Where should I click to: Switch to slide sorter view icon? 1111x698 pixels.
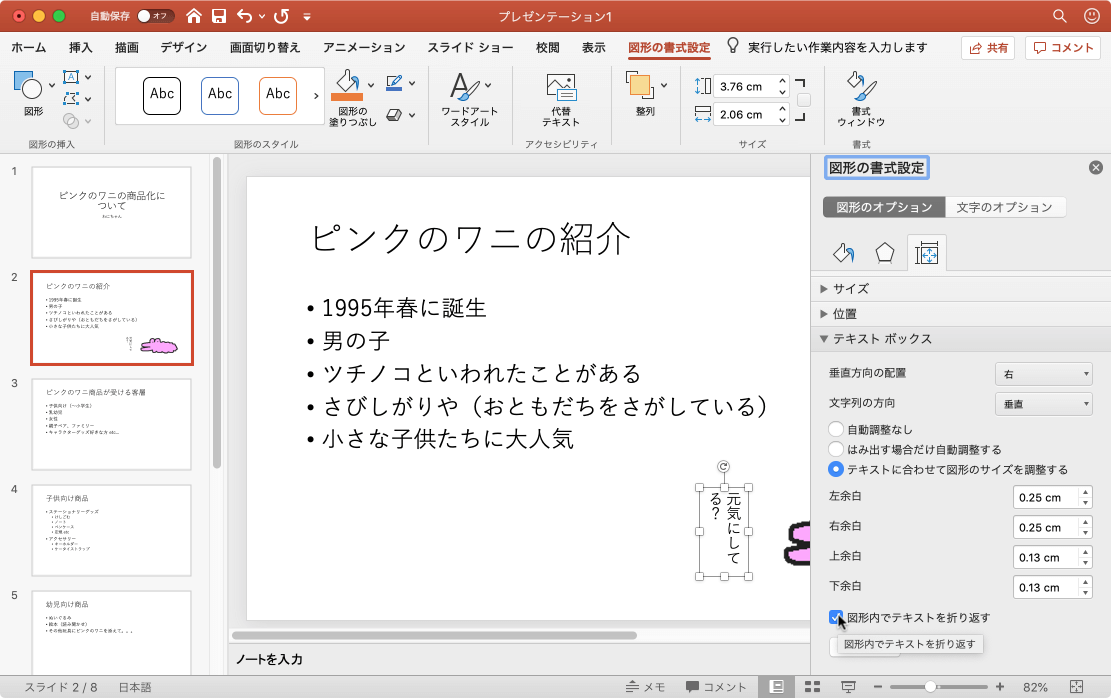point(812,687)
